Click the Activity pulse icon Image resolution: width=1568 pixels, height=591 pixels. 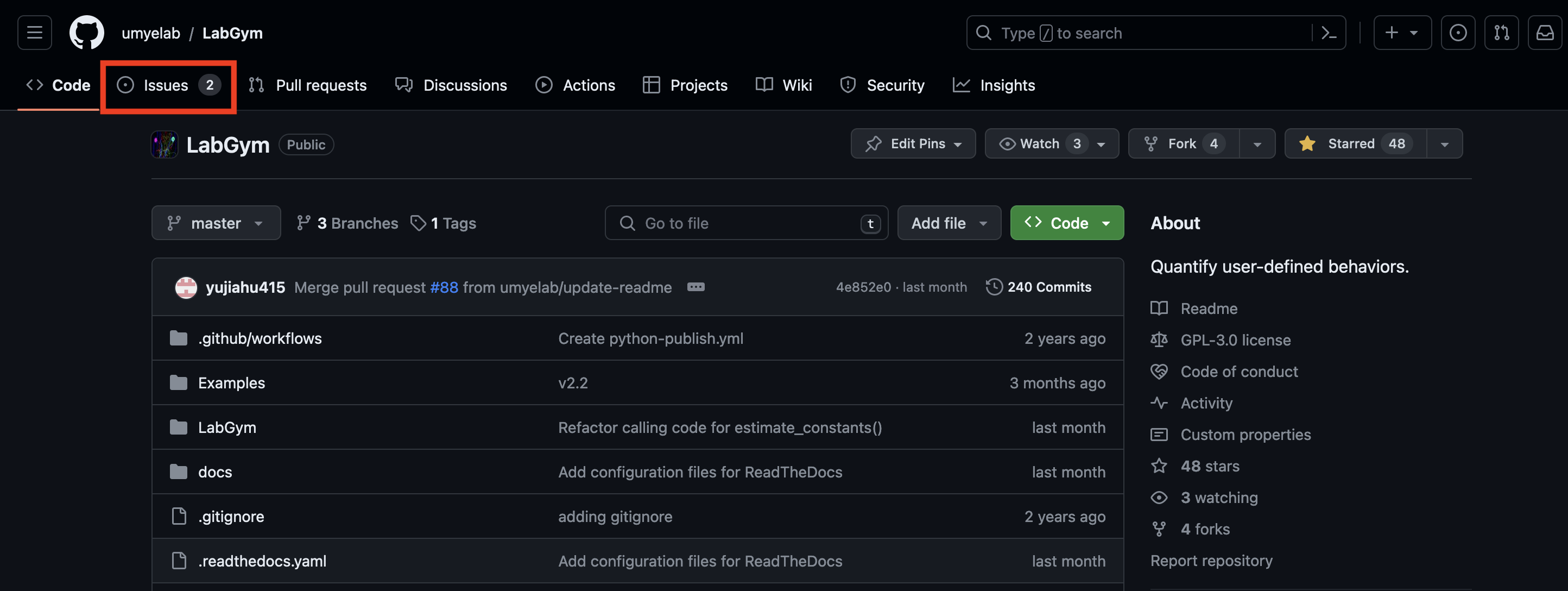pyautogui.click(x=1159, y=403)
